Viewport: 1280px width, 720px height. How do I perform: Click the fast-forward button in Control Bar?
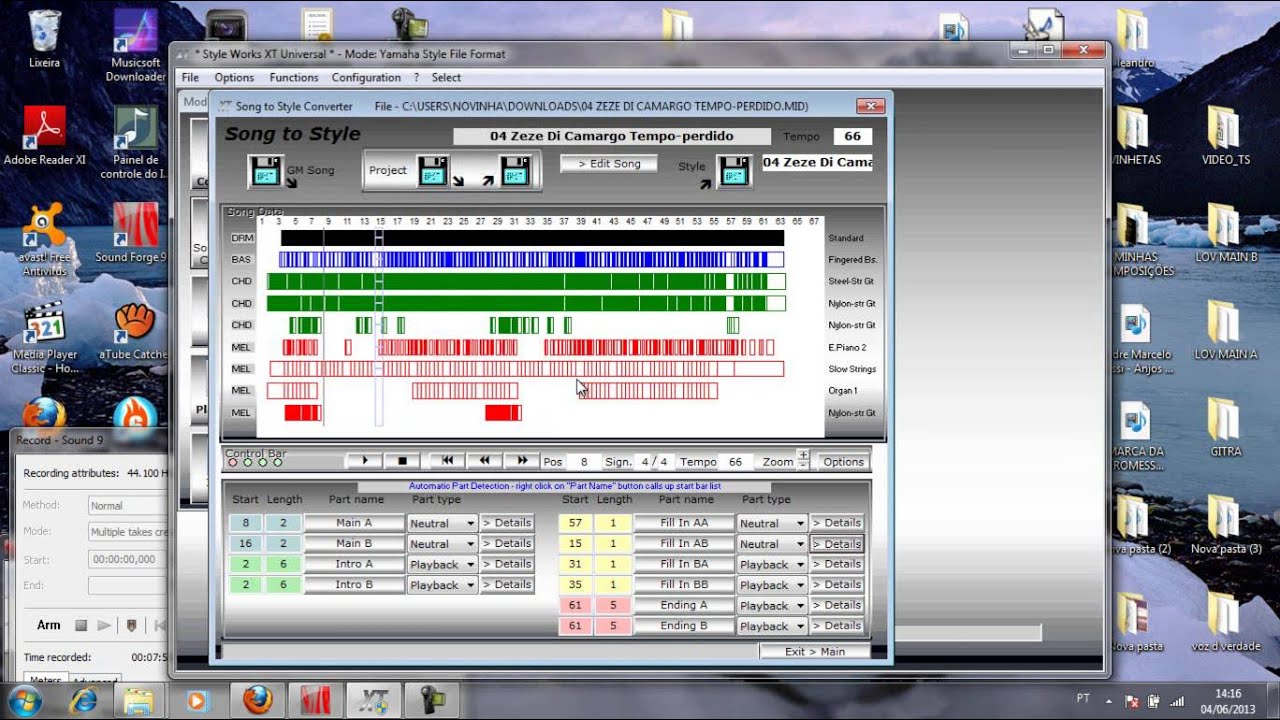[521, 461]
